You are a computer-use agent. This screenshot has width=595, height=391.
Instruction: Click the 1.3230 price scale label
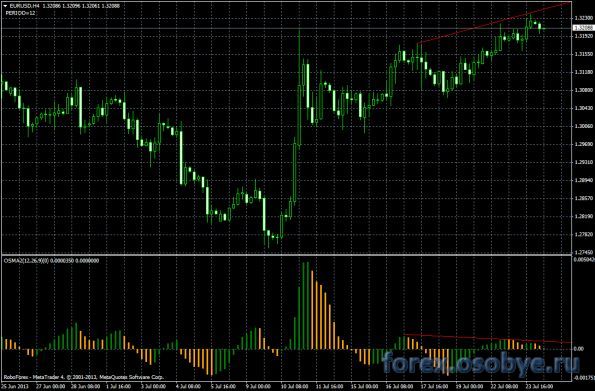point(584,18)
